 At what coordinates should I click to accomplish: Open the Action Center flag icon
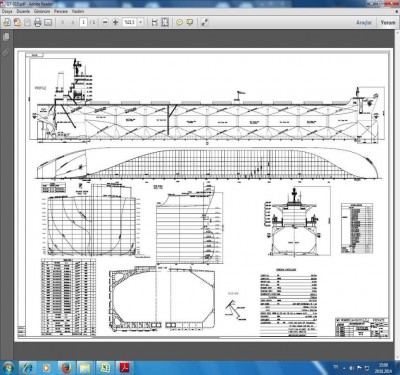pos(359,368)
